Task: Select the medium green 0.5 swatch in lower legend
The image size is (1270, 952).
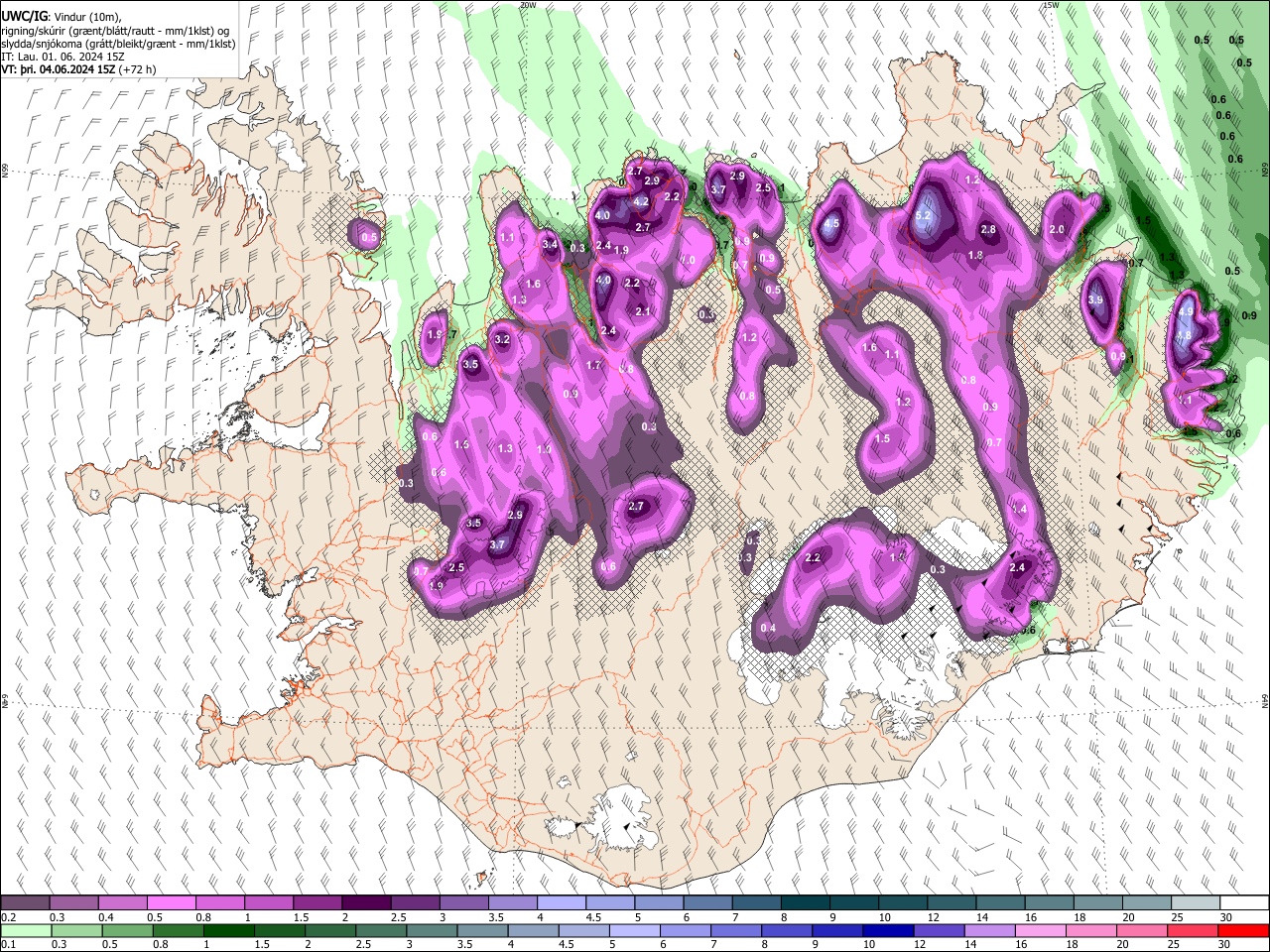Action: pos(126,931)
